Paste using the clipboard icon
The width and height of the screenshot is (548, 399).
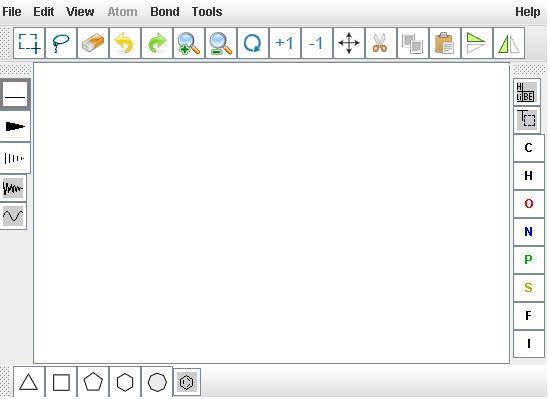click(445, 43)
